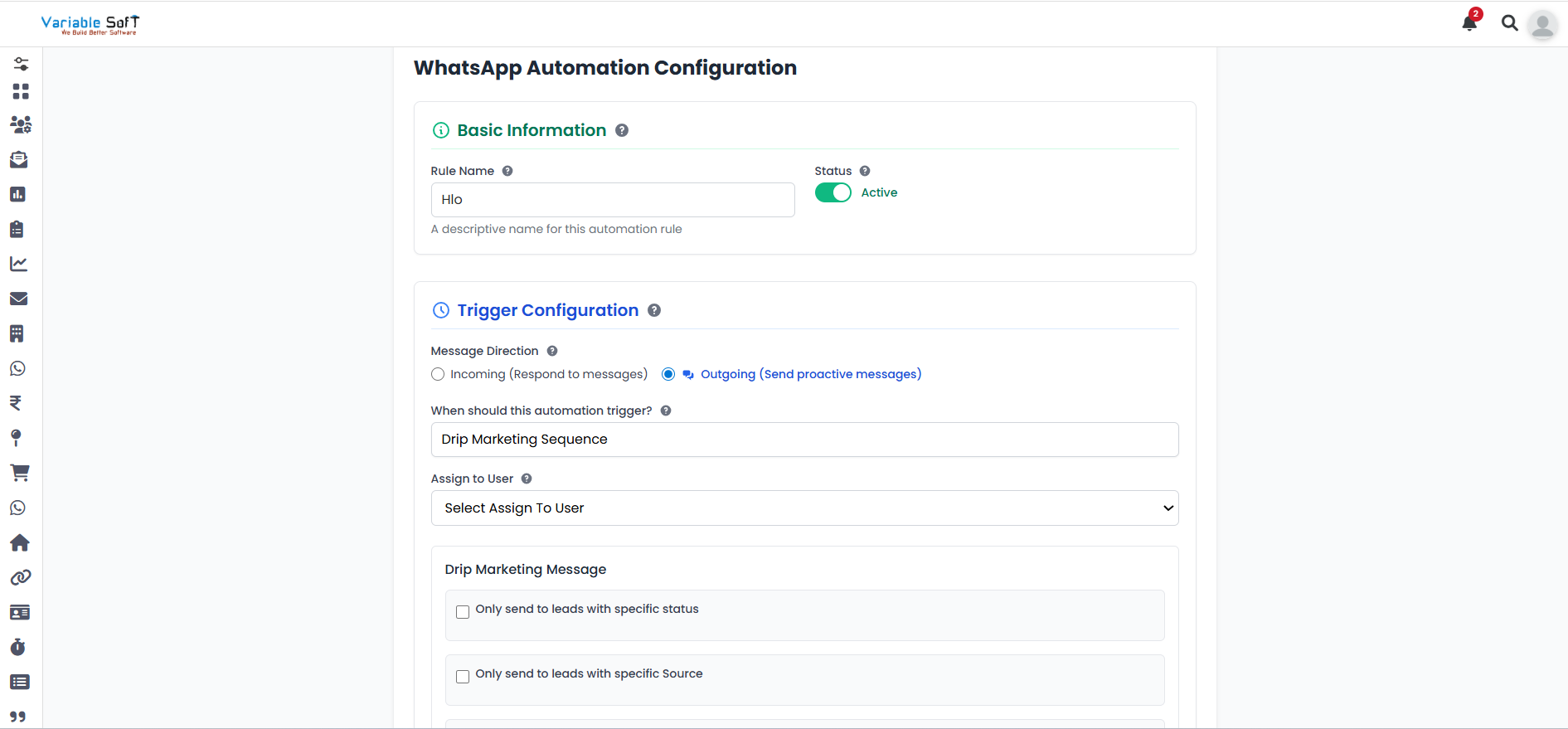The height and width of the screenshot is (729, 1568).
Task: Select Incoming message direction radio
Action: (x=438, y=375)
